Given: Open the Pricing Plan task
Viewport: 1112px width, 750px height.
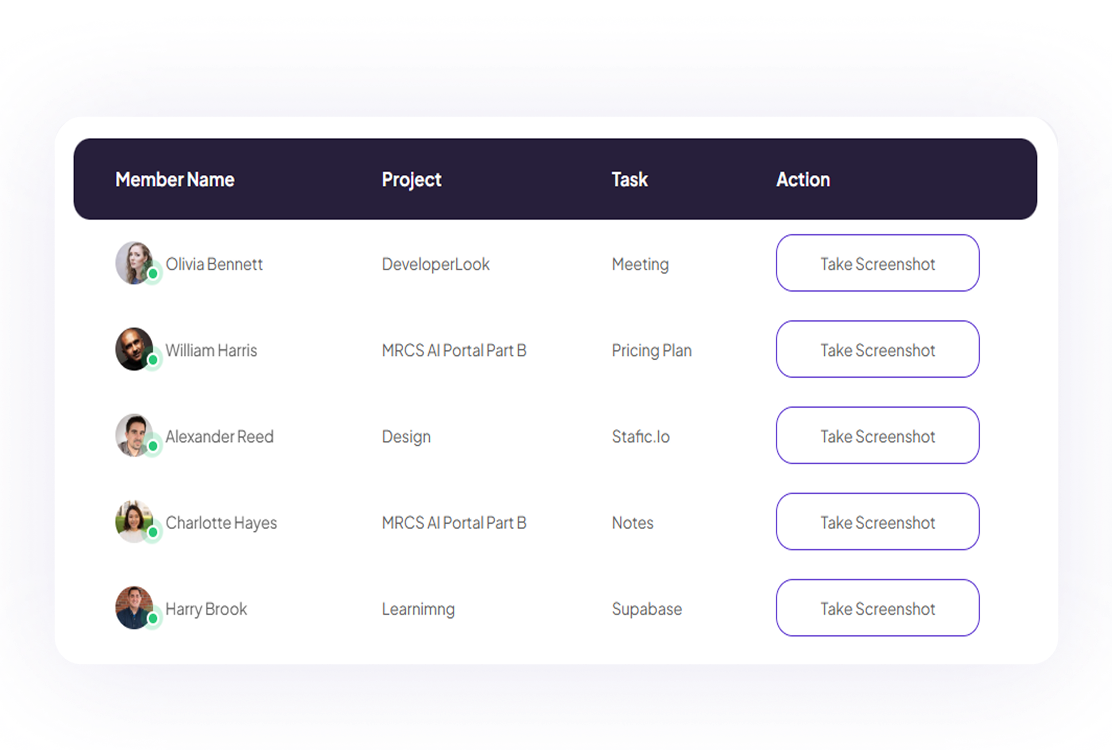Looking at the screenshot, I should pyautogui.click(x=651, y=351).
